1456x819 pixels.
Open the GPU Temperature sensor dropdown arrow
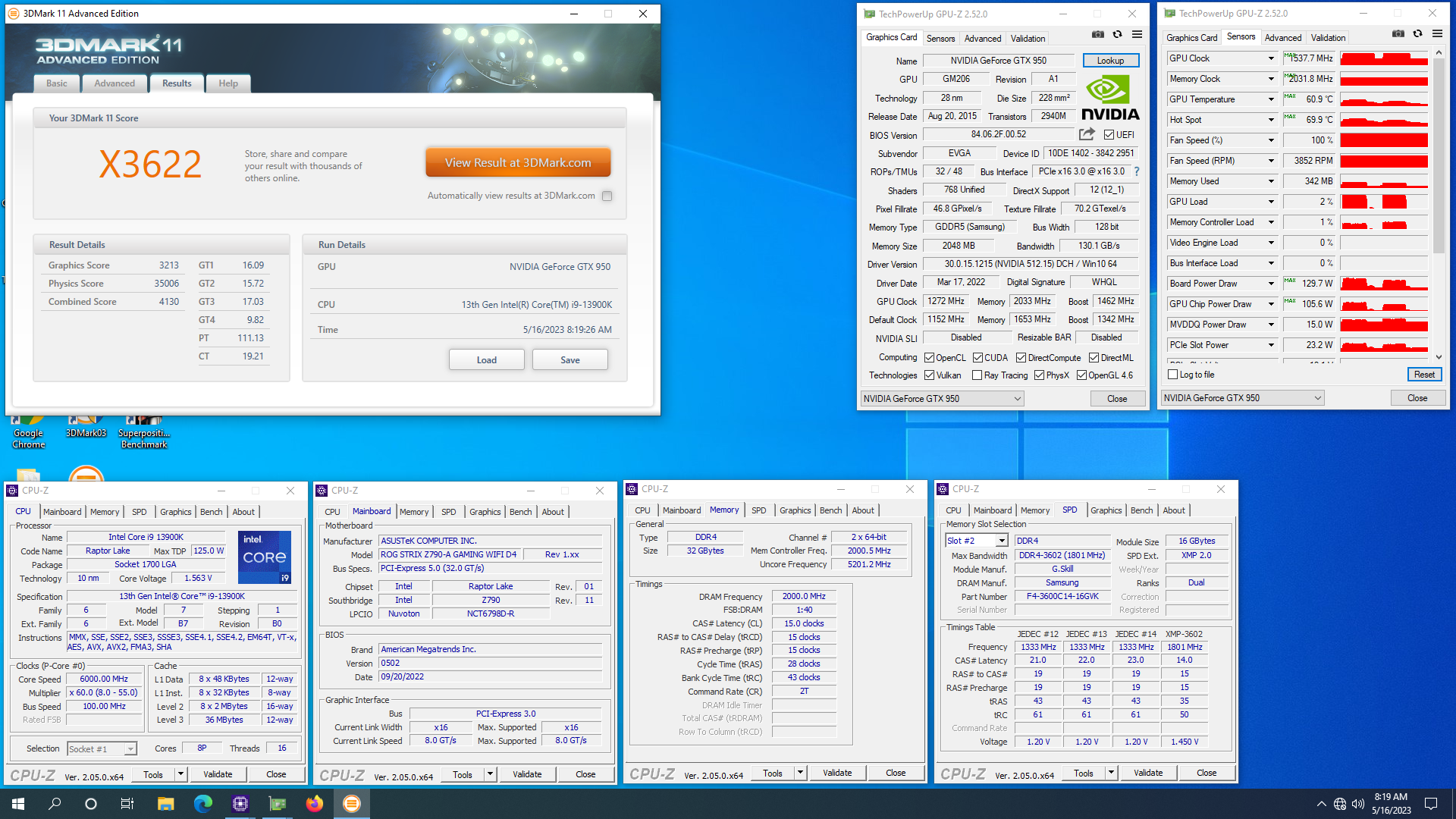[1271, 99]
